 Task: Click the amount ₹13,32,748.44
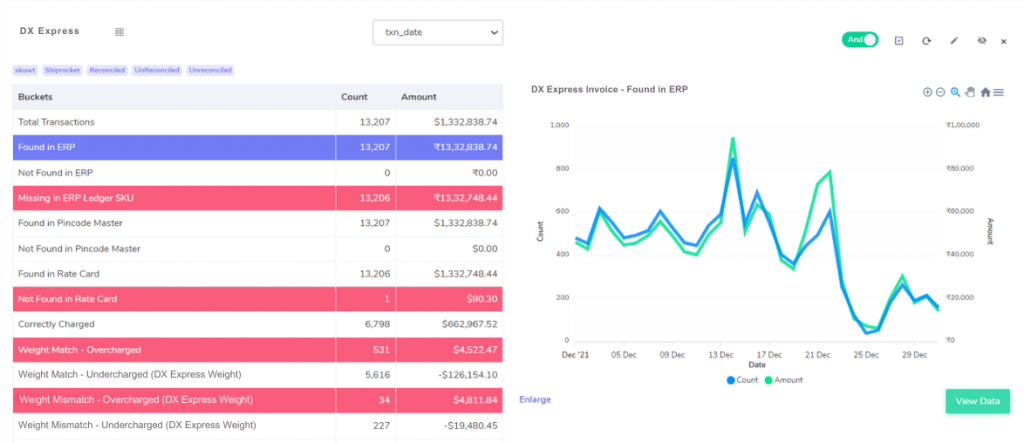pyautogui.click(x=465, y=198)
